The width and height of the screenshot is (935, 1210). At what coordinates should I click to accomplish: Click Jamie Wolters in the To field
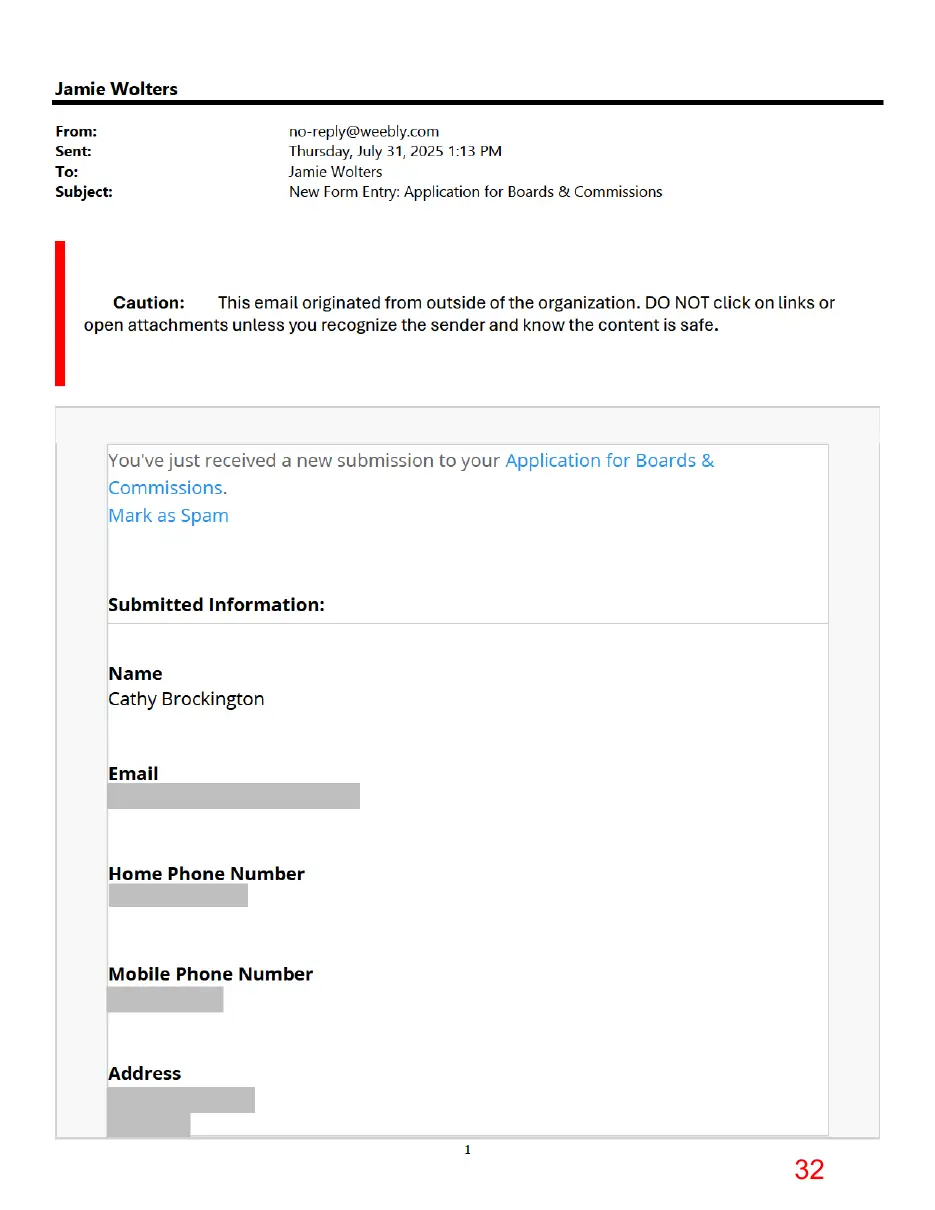pyautogui.click(x=335, y=171)
